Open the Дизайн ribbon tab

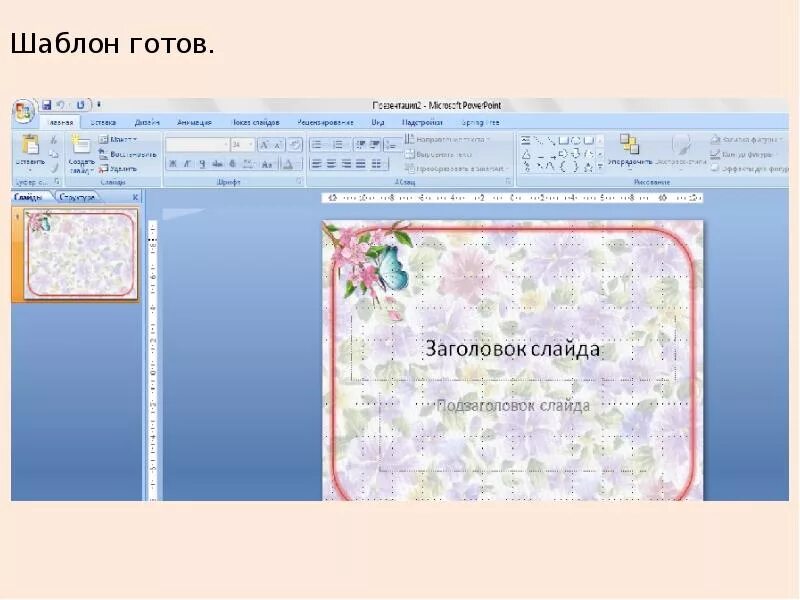(x=147, y=122)
